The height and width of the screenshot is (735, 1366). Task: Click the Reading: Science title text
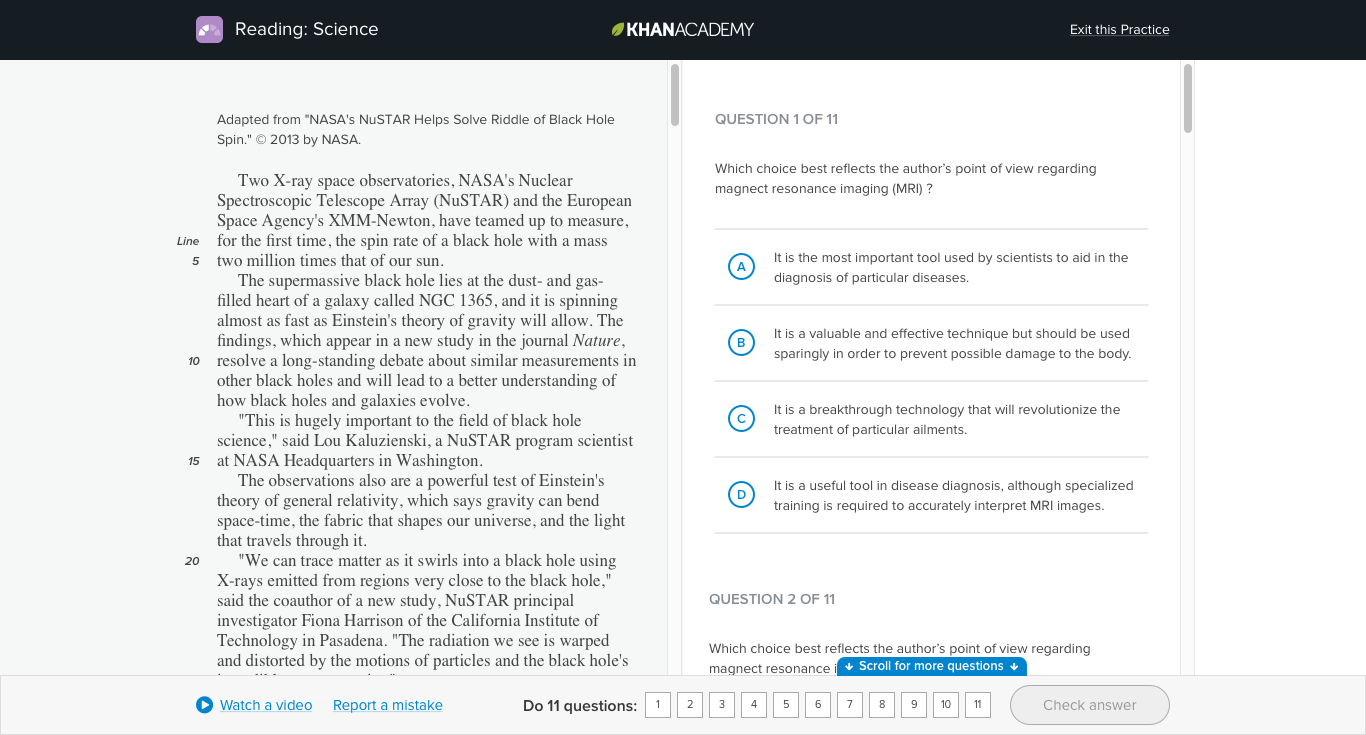307,29
